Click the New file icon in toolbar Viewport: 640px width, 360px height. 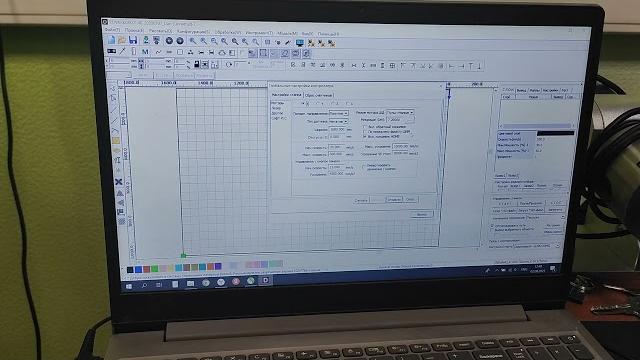coord(112,40)
